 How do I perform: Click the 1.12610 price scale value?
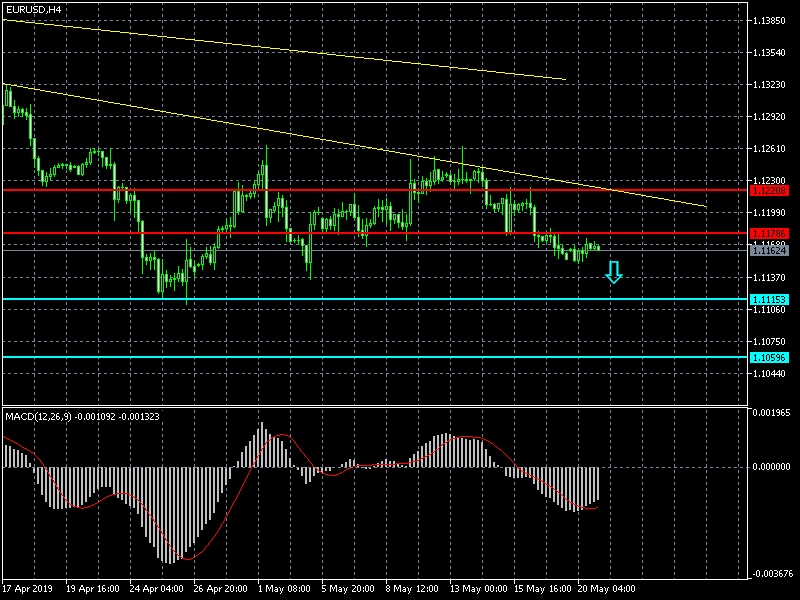coord(769,148)
